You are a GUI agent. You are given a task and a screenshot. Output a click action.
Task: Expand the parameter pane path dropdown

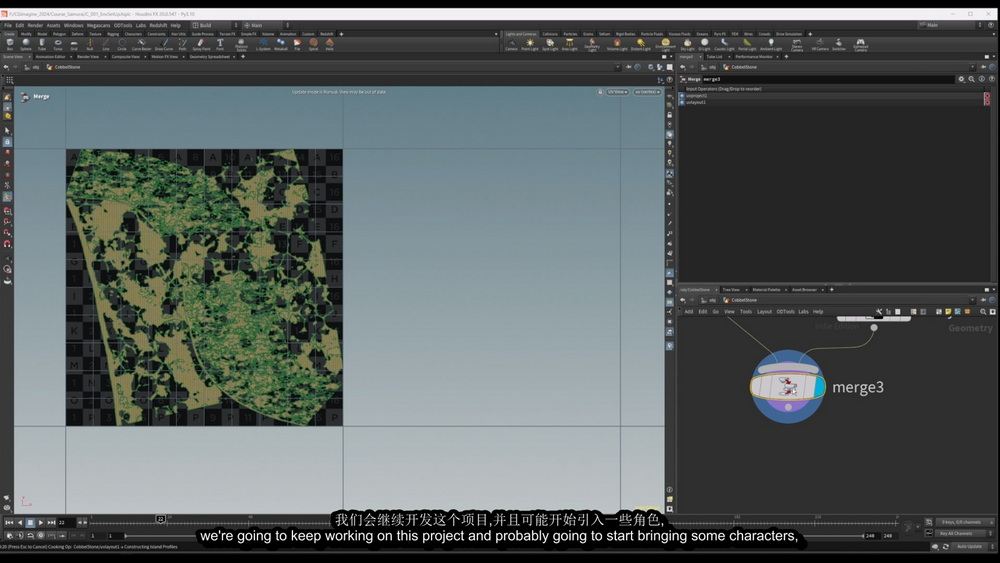(x=973, y=67)
